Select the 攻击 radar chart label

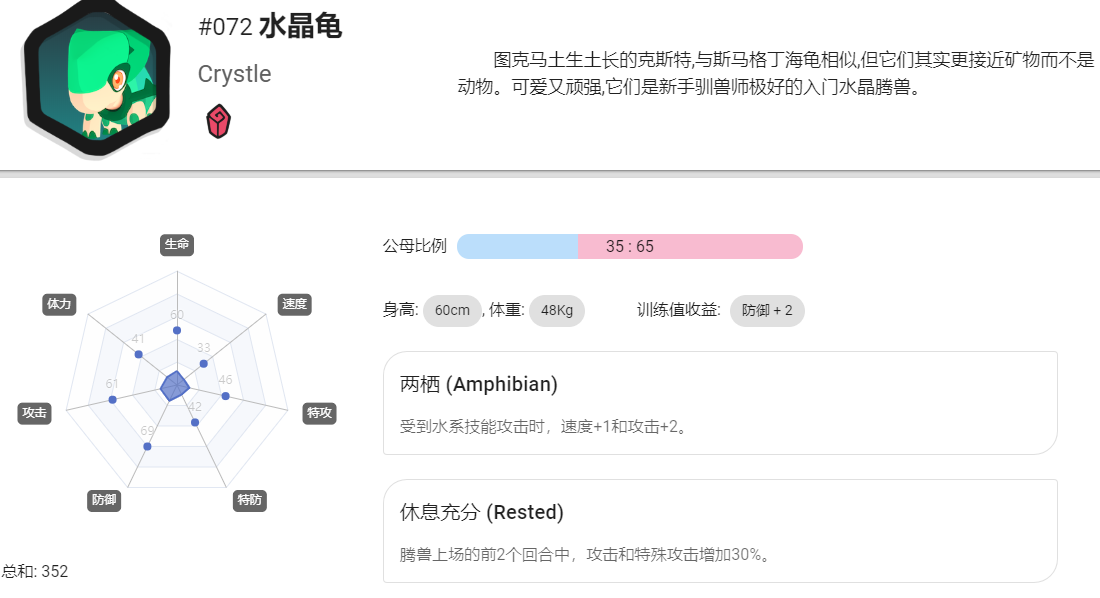(x=34, y=413)
